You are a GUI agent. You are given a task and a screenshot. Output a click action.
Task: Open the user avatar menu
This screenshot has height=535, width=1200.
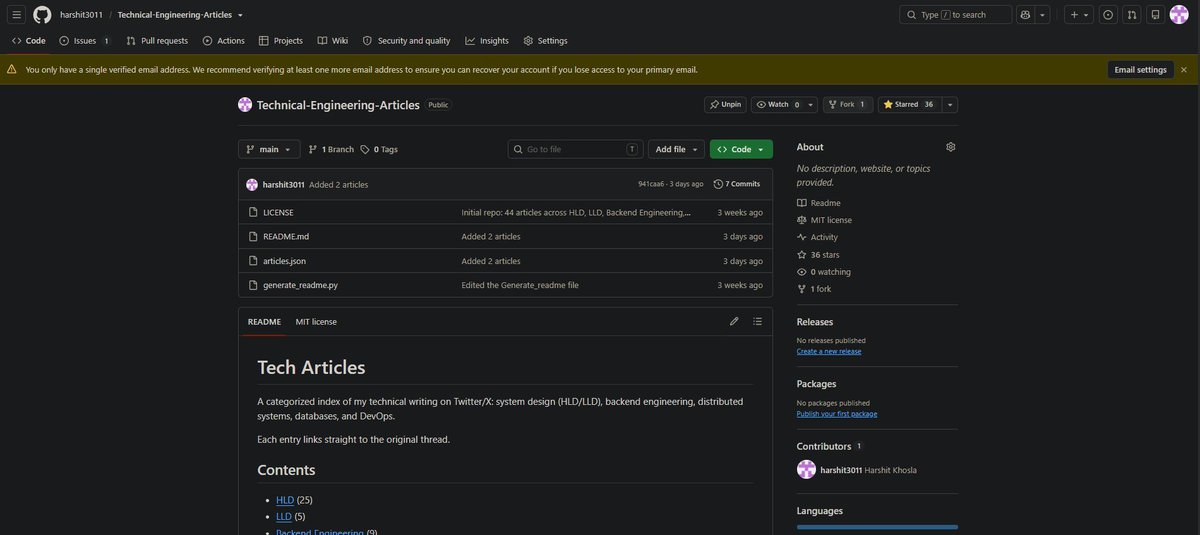coord(1180,15)
